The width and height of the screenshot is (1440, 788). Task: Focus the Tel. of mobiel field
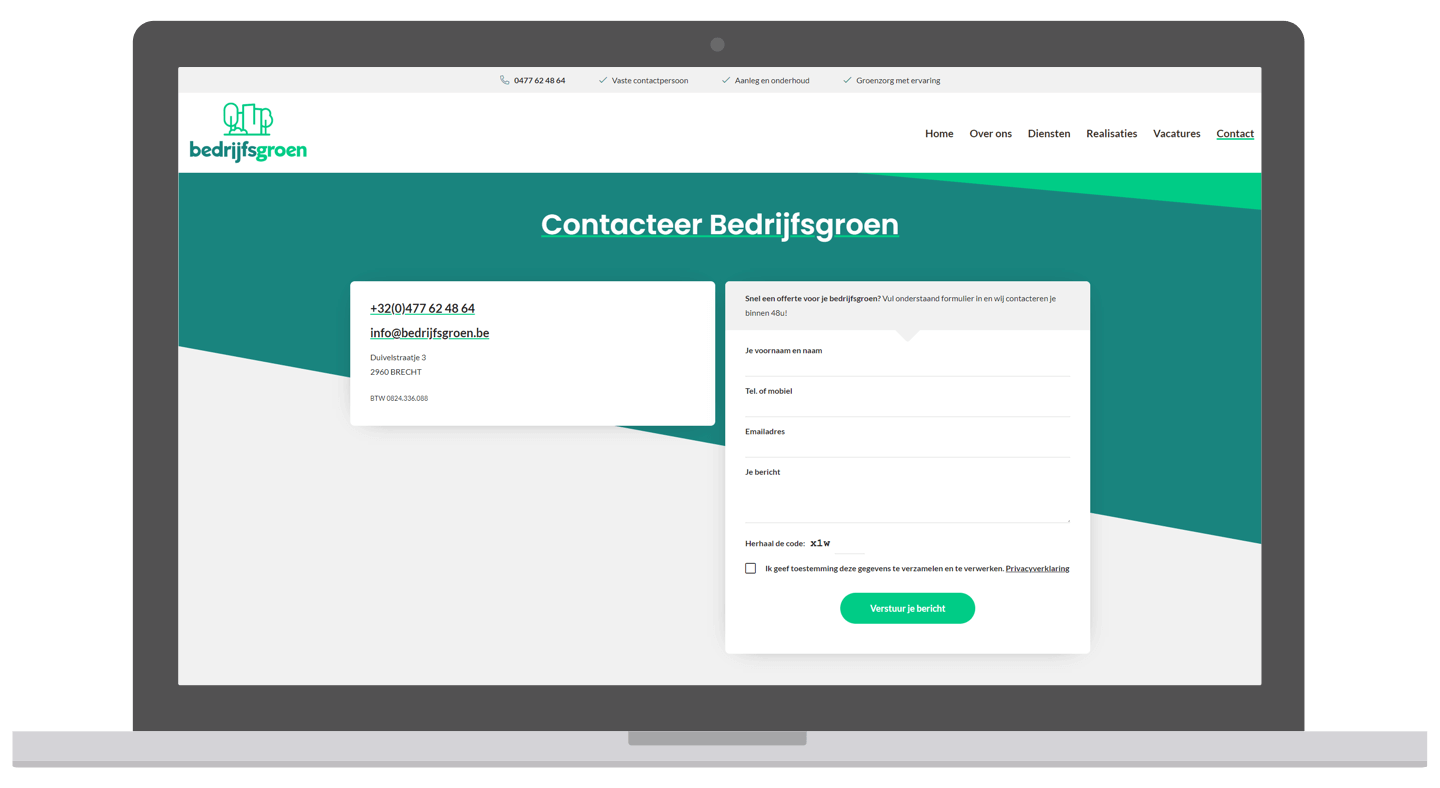(x=907, y=406)
